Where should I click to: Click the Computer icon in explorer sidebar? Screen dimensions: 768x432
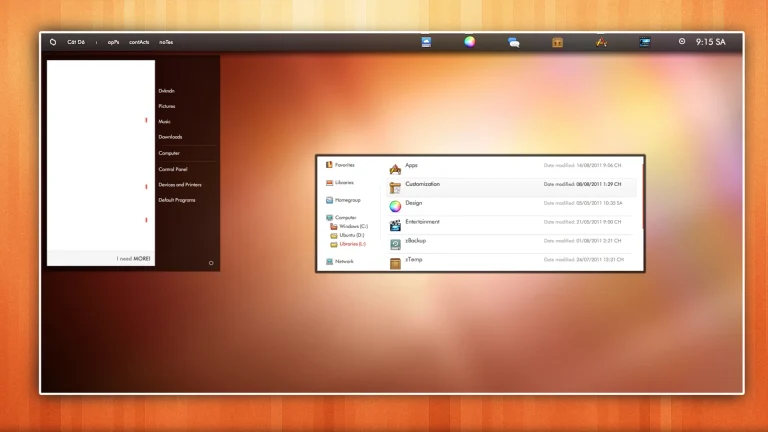[330, 217]
